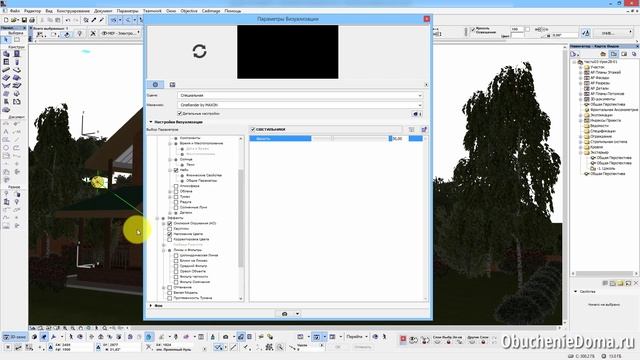
Task: Click the Navigator horizontal scrollbar
Action: click(604, 273)
